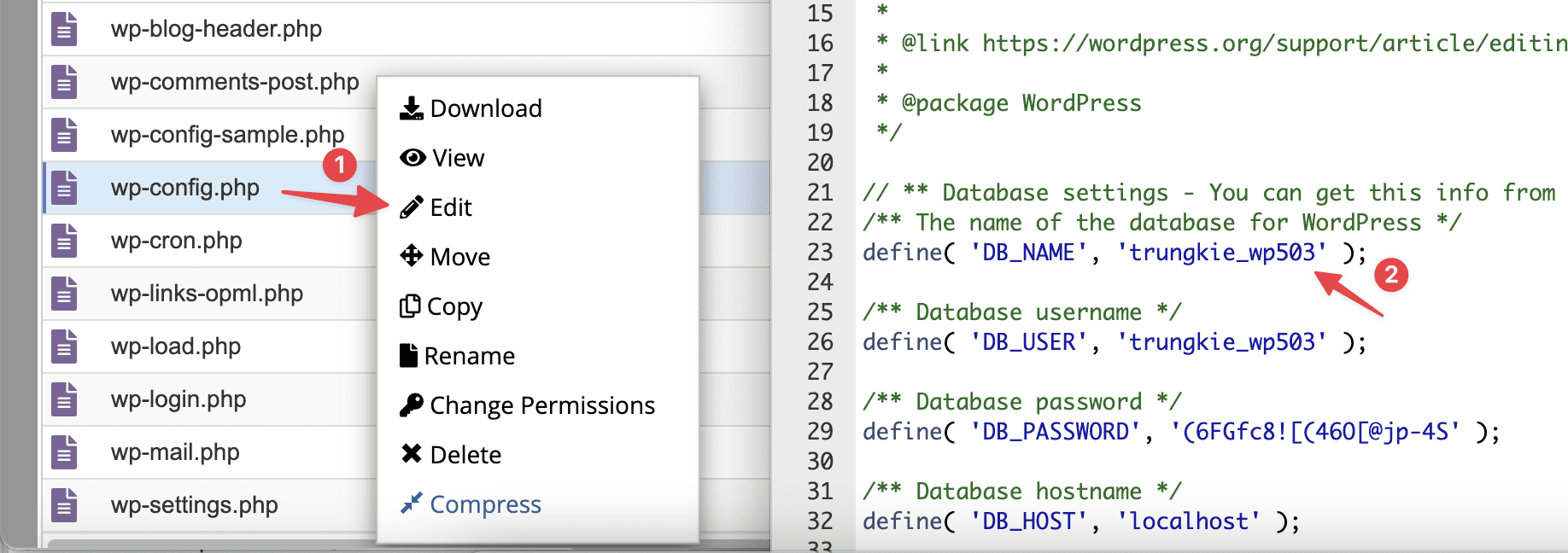Click the key icon for Change Permissions

click(x=412, y=405)
